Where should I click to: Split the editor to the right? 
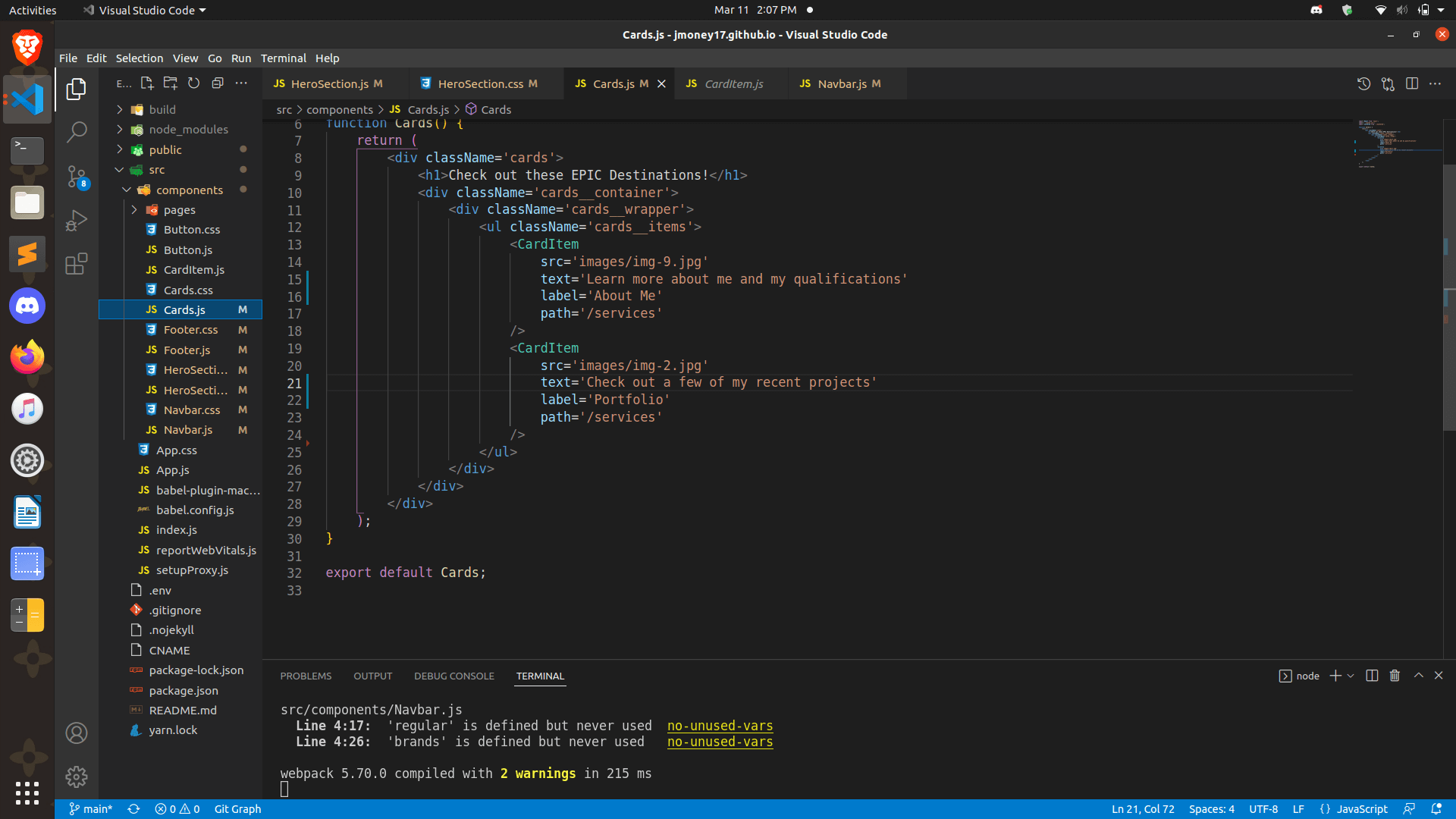click(1412, 83)
